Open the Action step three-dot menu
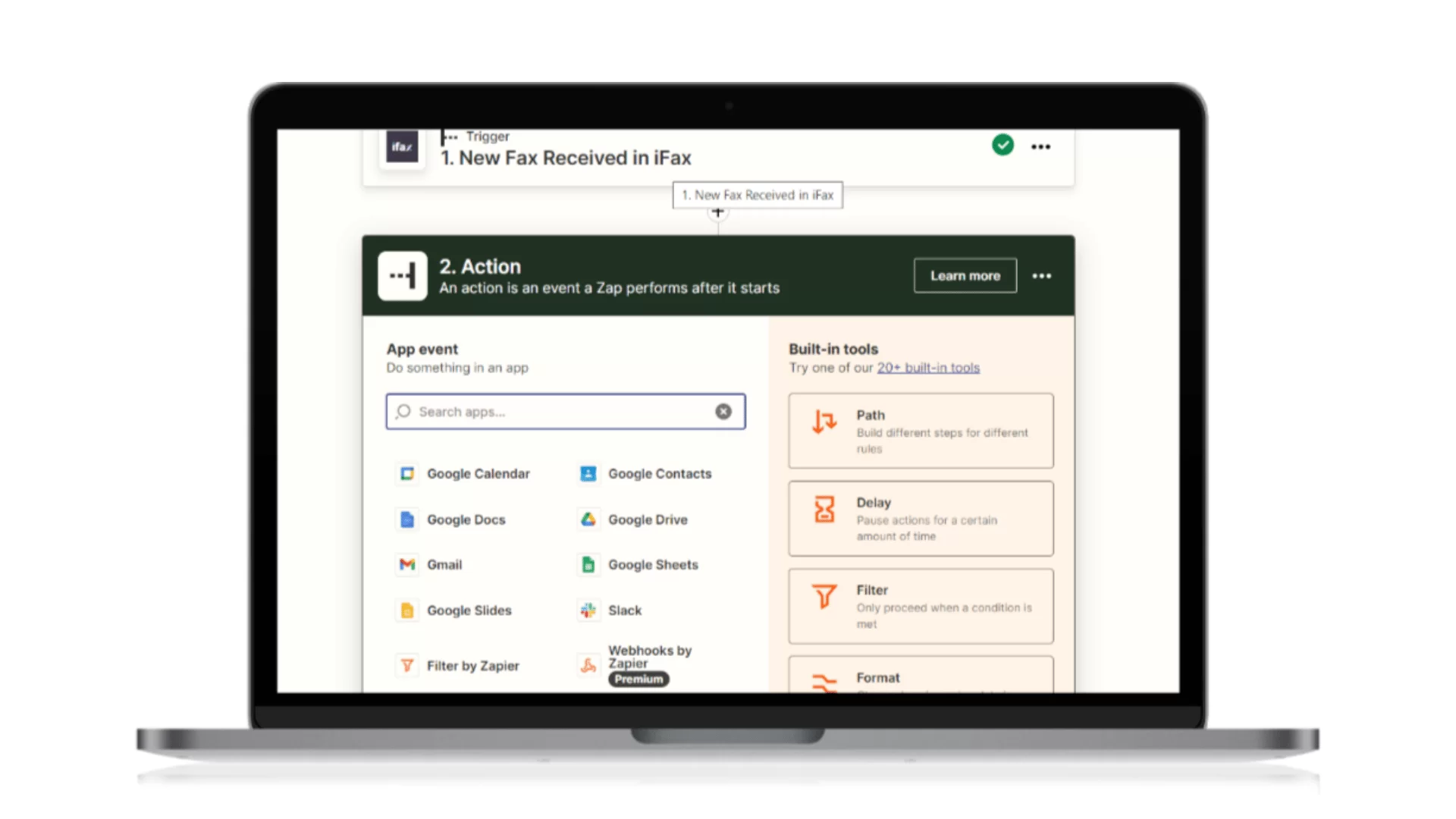Viewport: 1456px width, 819px height. 1041,276
